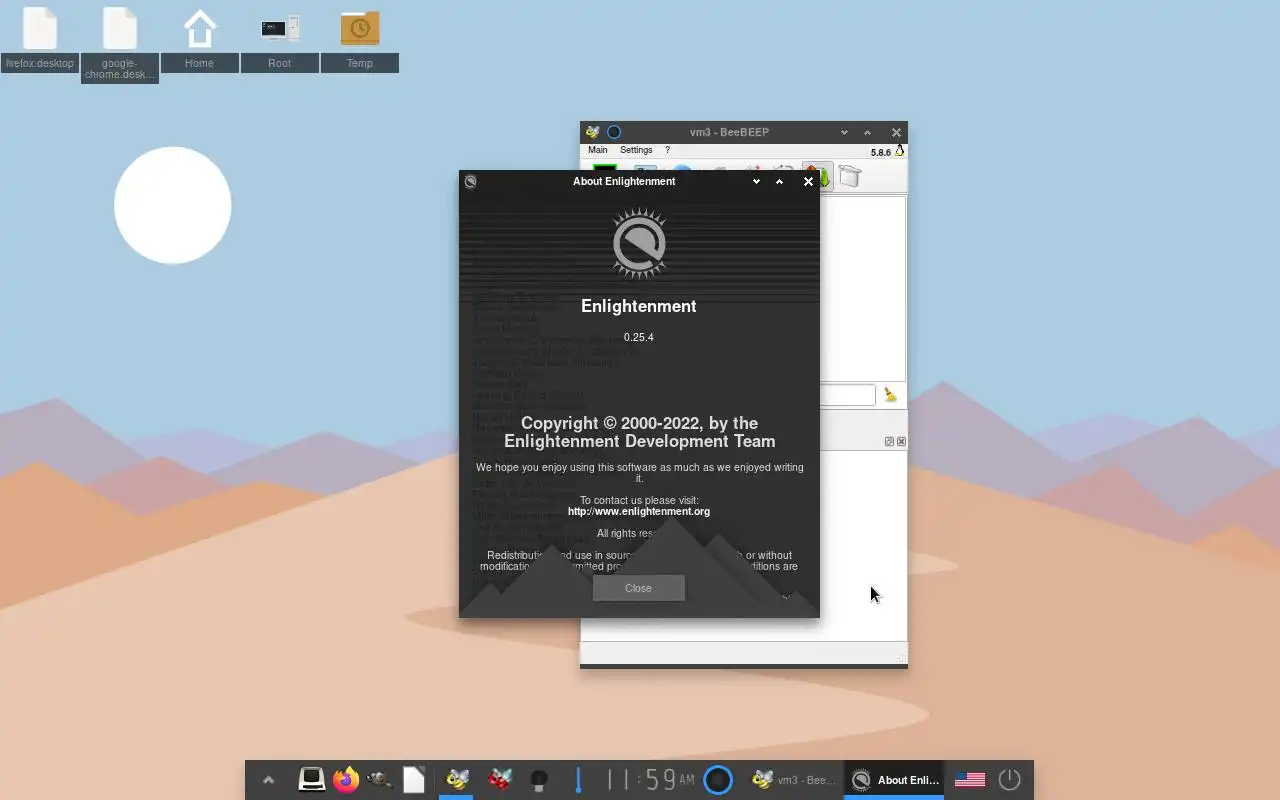Open the Root desktop icon
This screenshot has height=800, width=1280.
click(280, 38)
